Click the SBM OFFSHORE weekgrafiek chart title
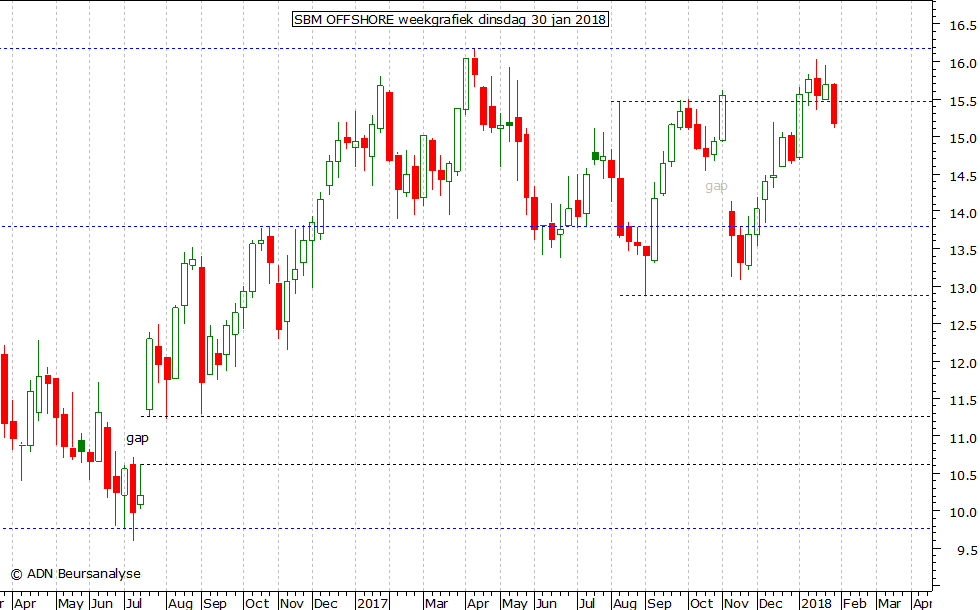980x610 pixels. [450, 19]
